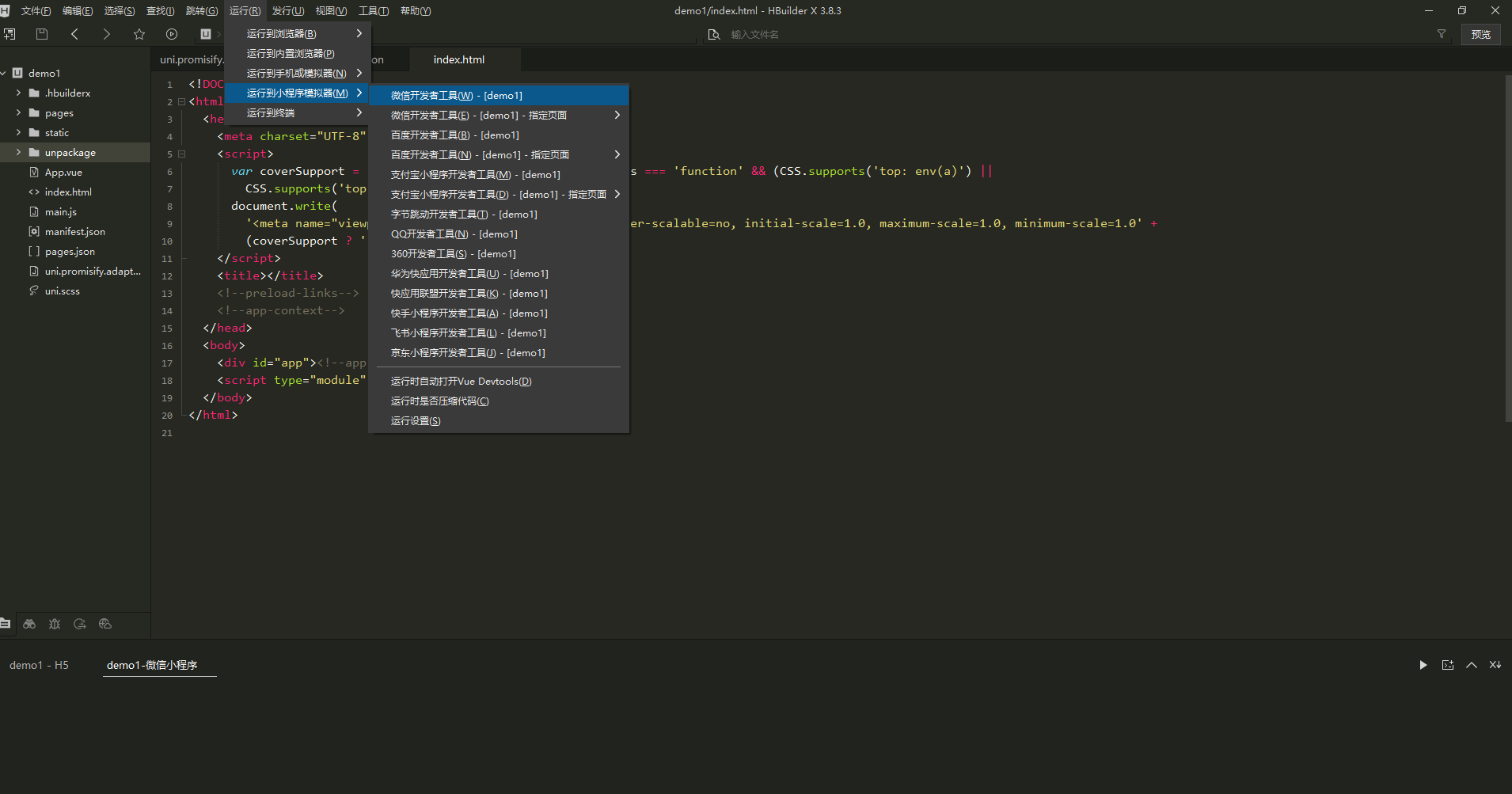The width and height of the screenshot is (1512, 794).
Task: Click the new file toolbar icon
Action: [9, 34]
